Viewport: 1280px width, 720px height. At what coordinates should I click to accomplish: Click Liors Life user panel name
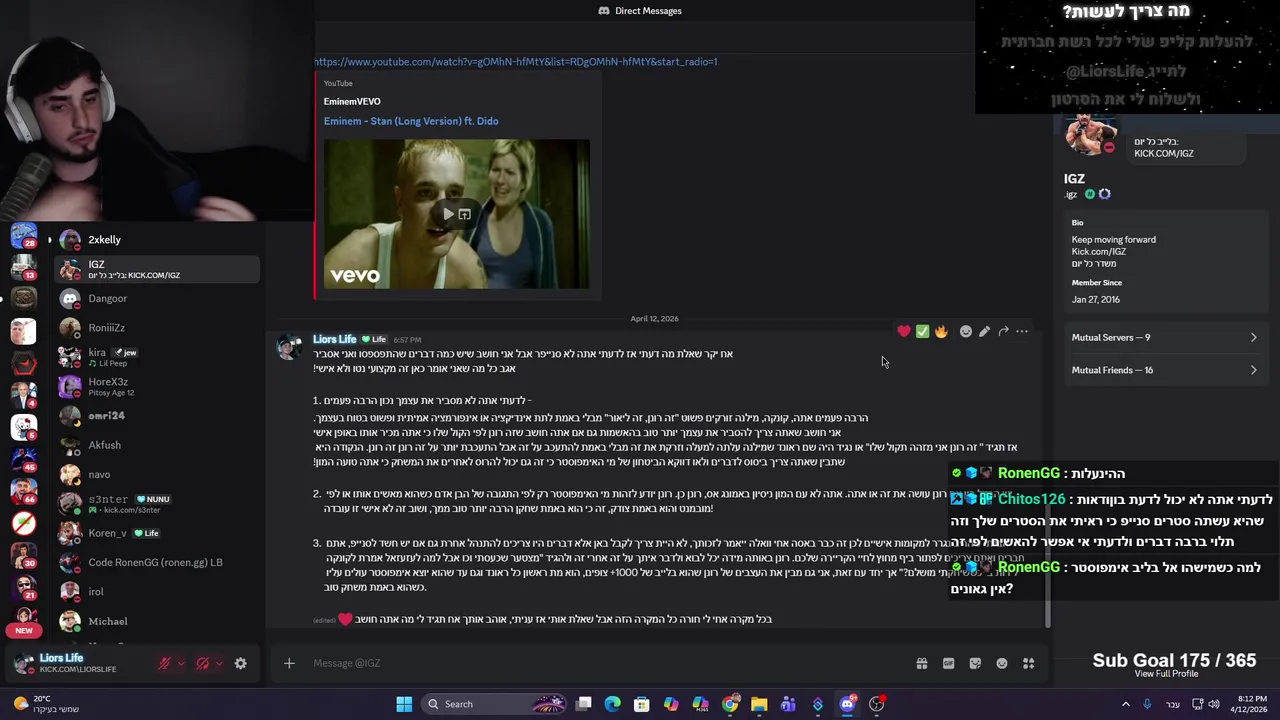click(x=62, y=658)
